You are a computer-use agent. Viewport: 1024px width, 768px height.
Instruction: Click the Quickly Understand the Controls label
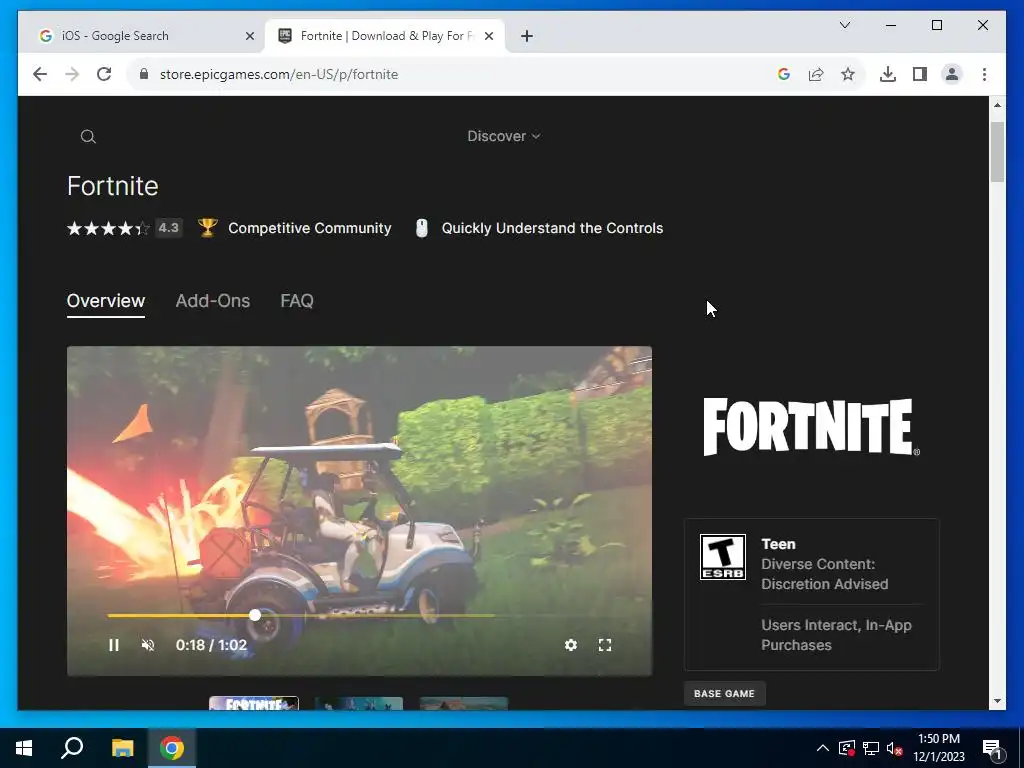552,228
